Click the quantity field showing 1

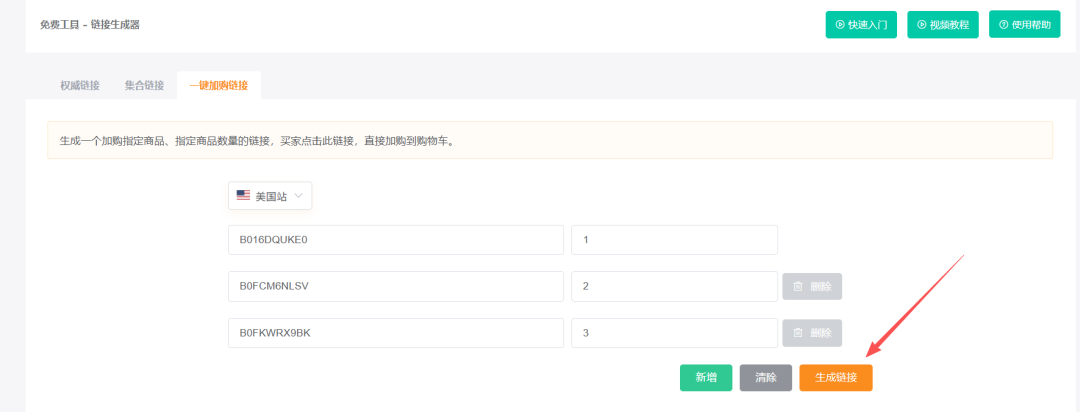[x=674, y=240]
